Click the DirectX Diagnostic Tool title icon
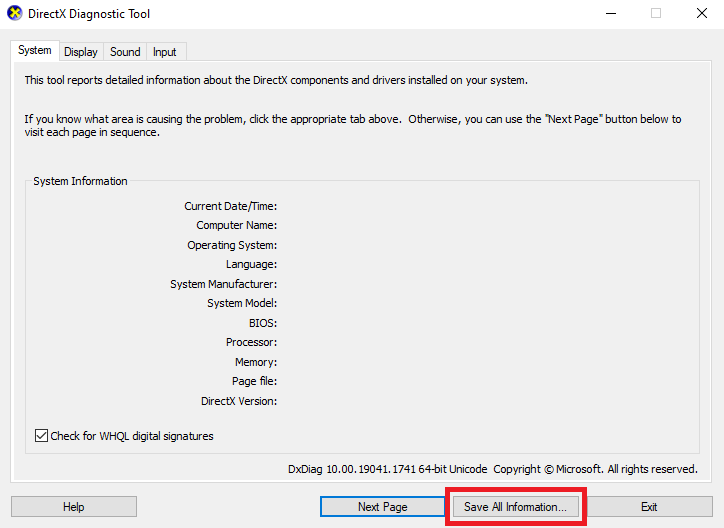The width and height of the screenshot is (724, 528). point(15,13)
